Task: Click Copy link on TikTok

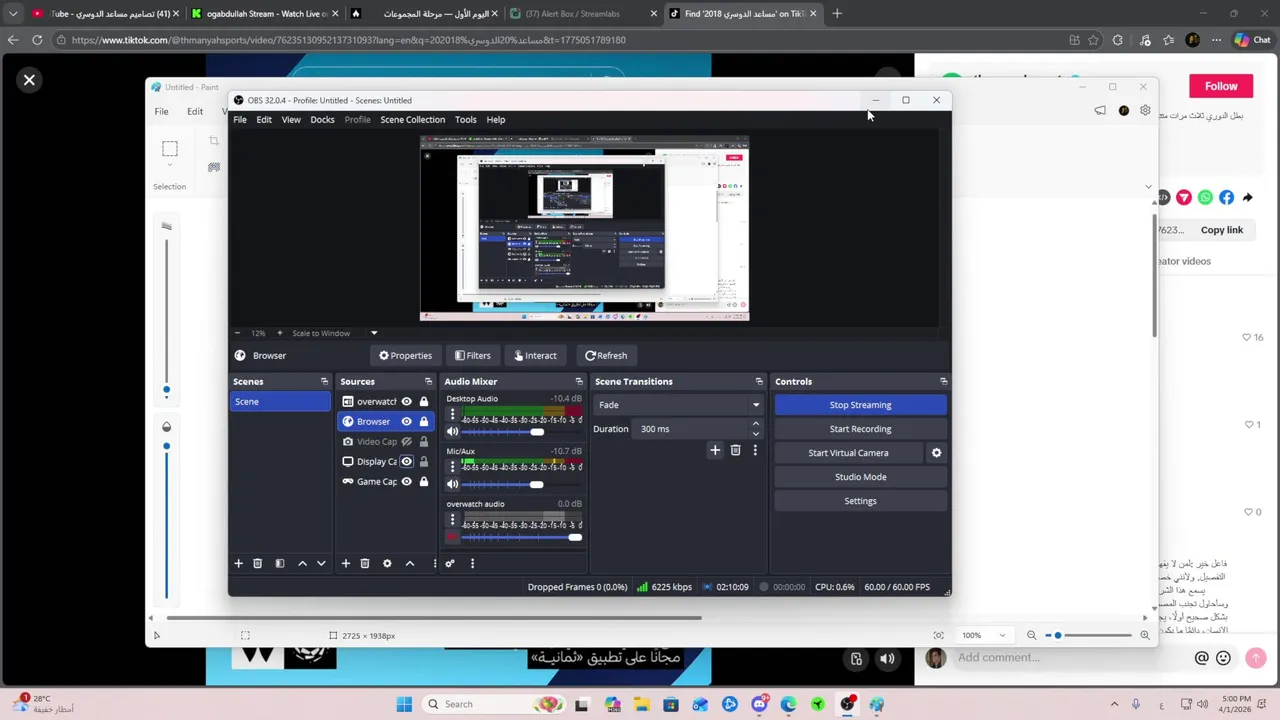Action: pos(1222,230)
